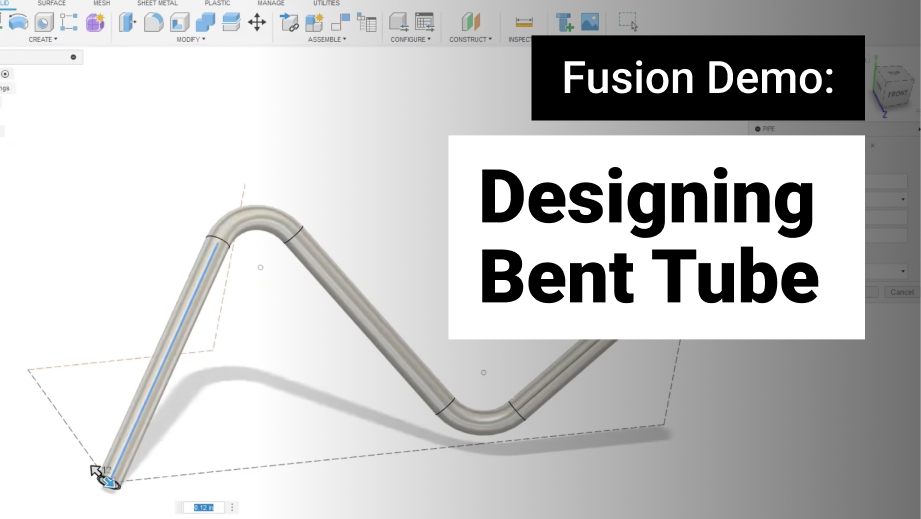Expand the CREATE dropdown menu
921x519 pixels.
pos(43,39)
